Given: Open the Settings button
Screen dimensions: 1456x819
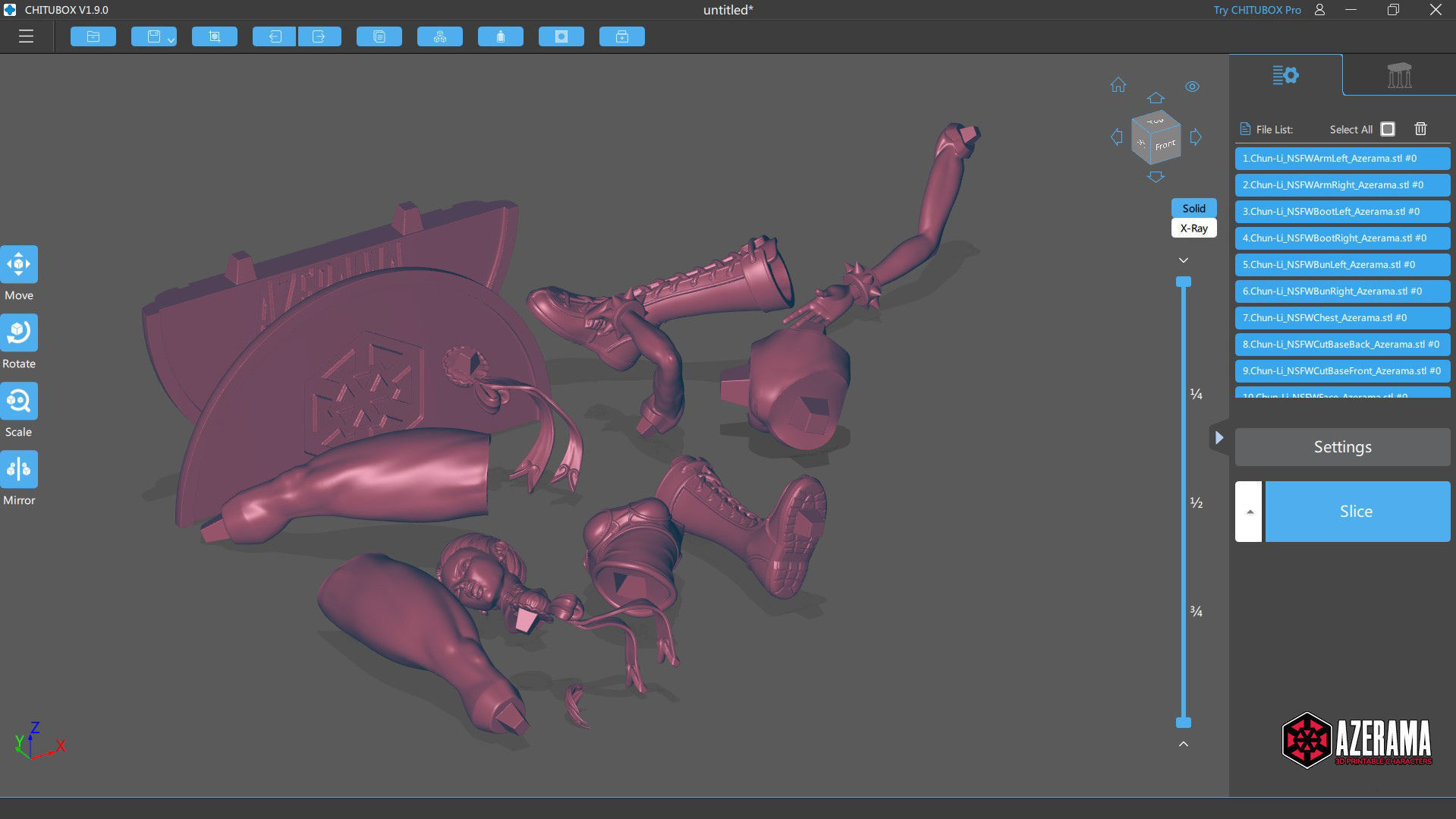Looking at the screenshot, I should point(1342,447).
